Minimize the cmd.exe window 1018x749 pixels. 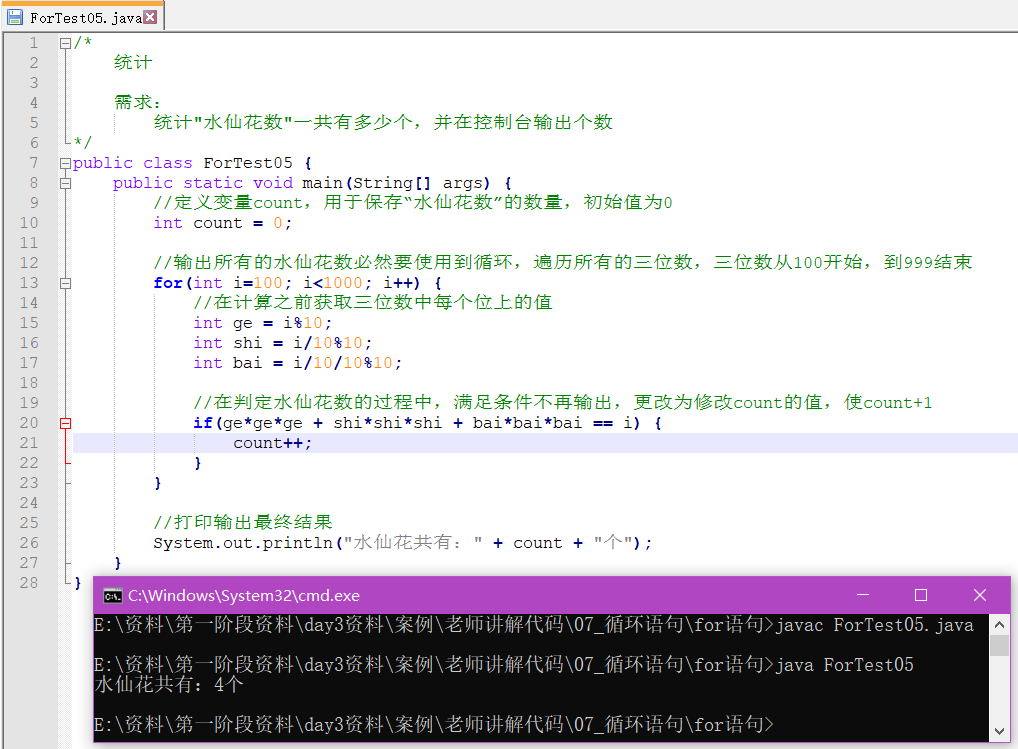click(863, 595)
